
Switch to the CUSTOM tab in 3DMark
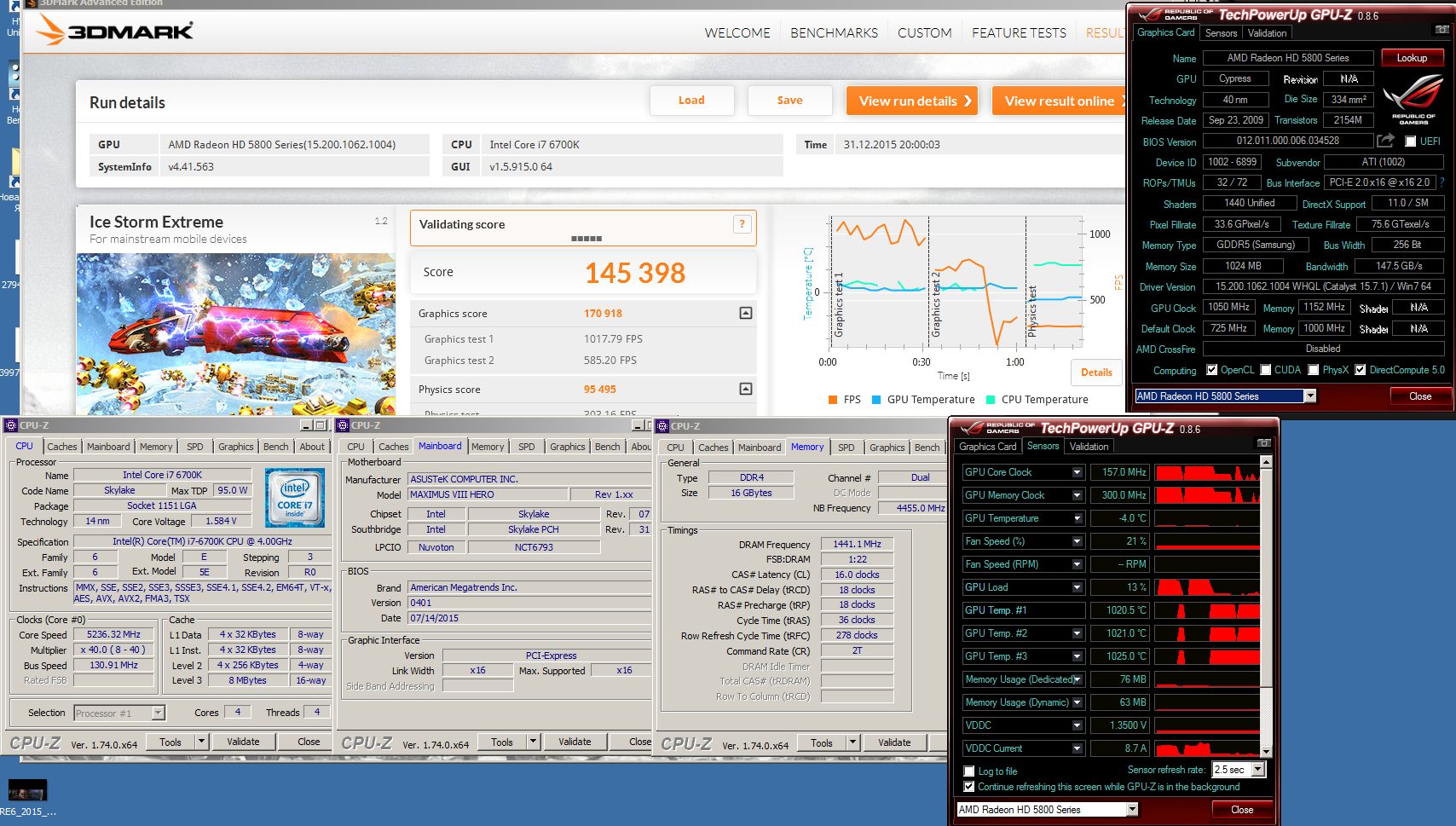point(924,33)
